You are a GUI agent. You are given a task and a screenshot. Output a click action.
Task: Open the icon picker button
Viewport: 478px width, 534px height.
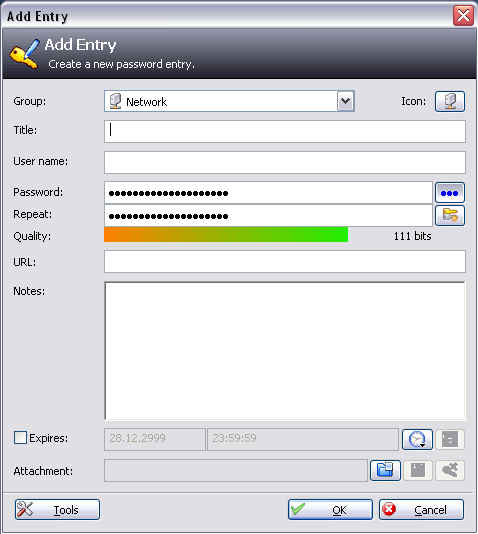click(x=450, y=101)
